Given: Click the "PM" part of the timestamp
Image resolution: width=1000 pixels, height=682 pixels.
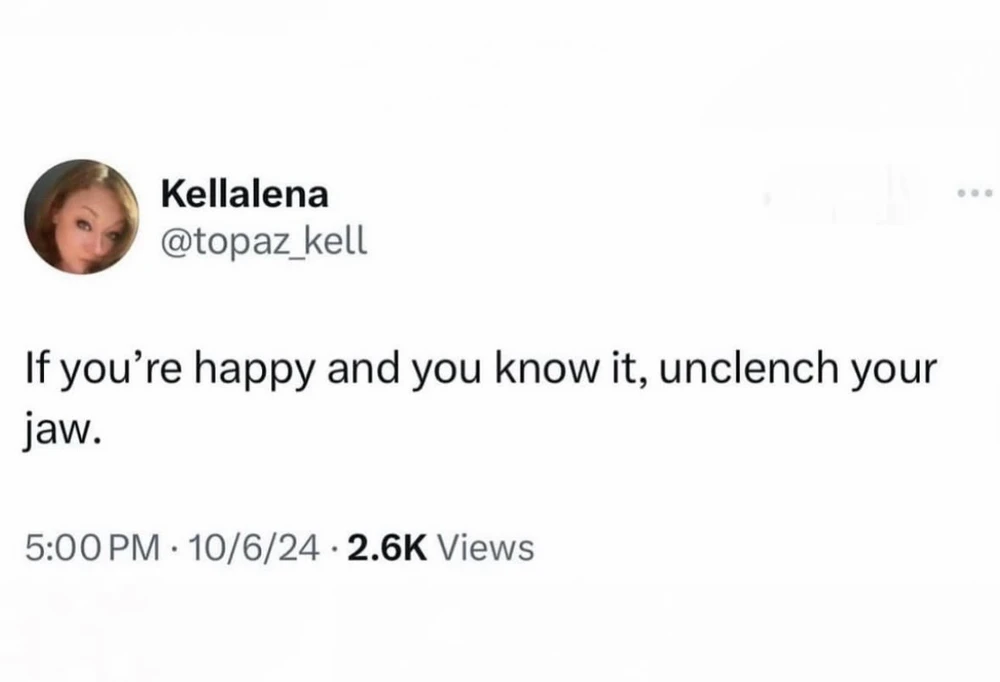Looking at the screenshot, I should [139, 547].
